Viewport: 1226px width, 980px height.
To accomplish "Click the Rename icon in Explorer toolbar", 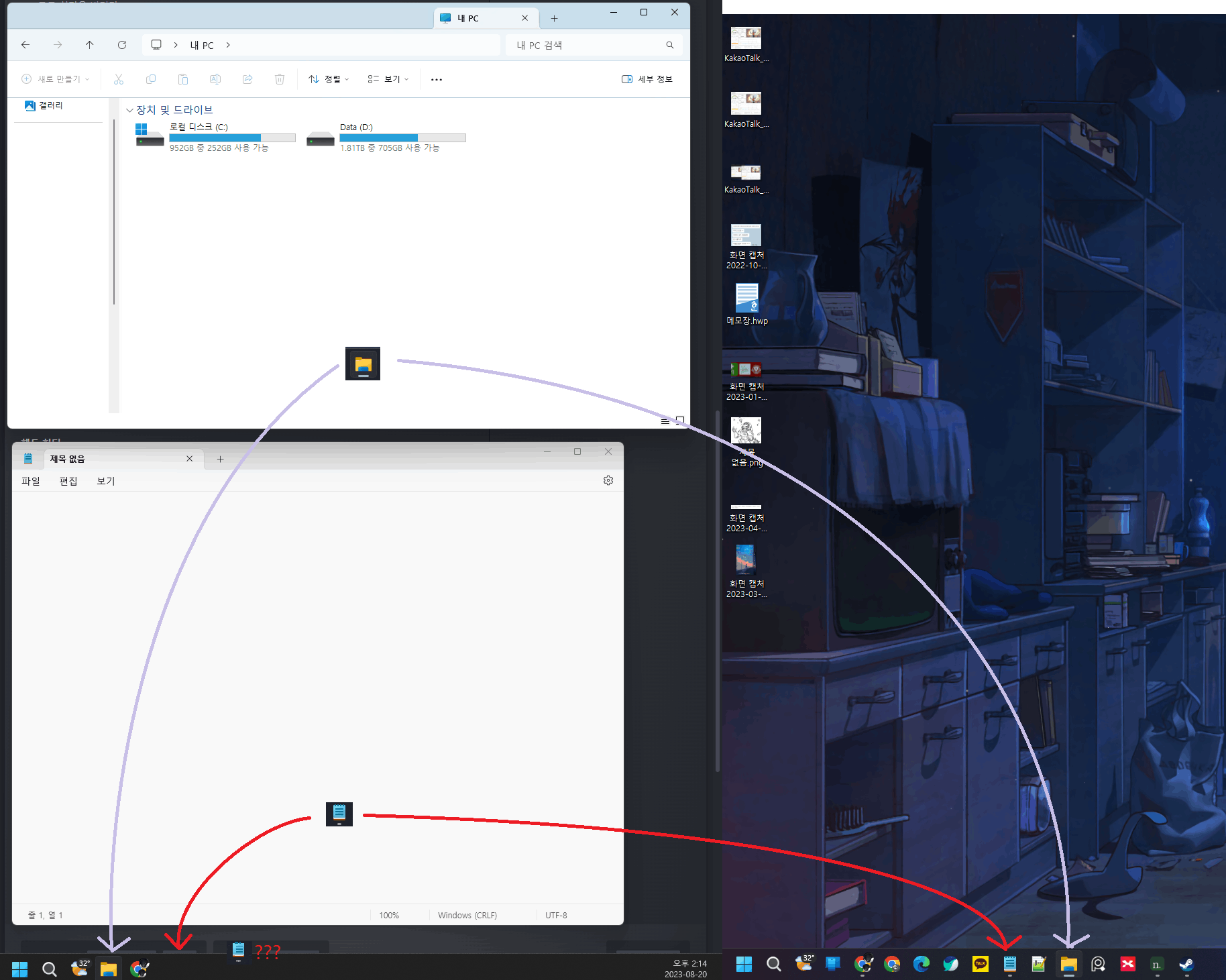I will point(215,79).
